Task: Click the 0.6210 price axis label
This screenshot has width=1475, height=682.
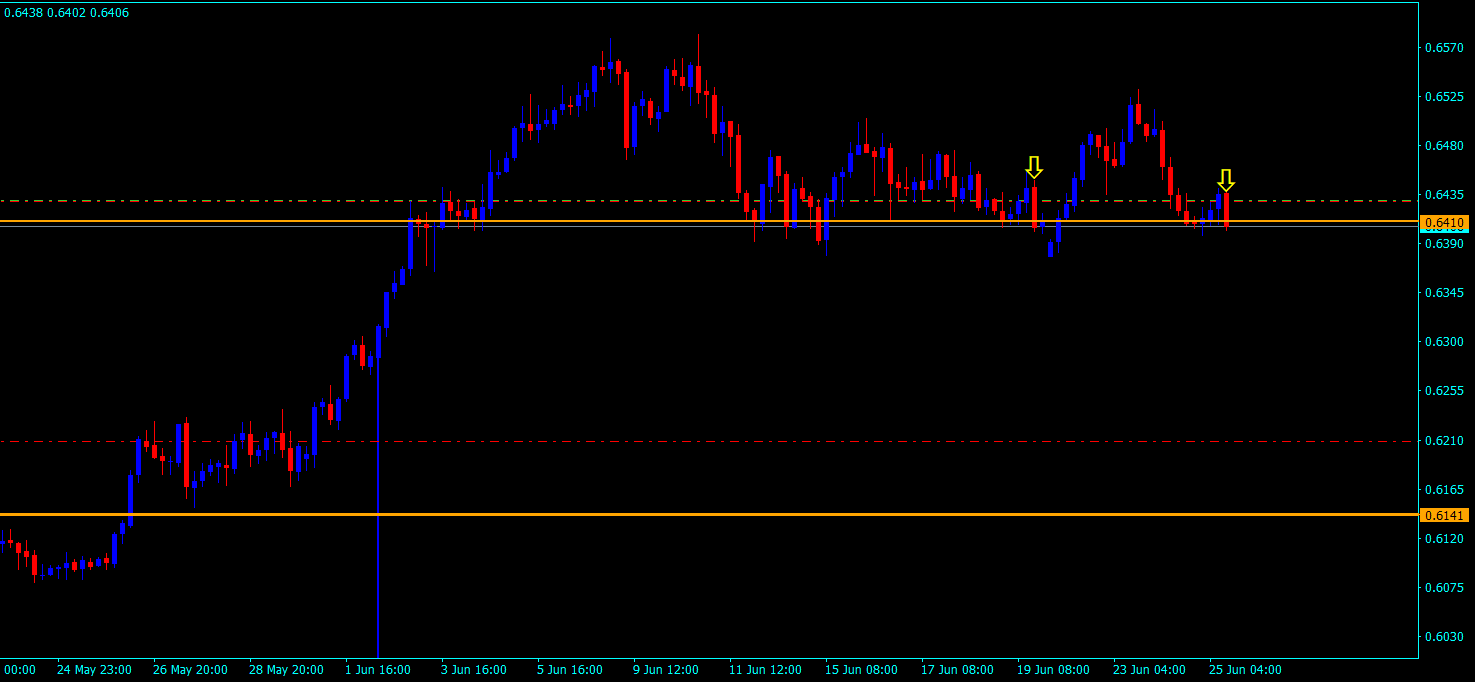Action: pyautogui.click(x=1444, y=441)
